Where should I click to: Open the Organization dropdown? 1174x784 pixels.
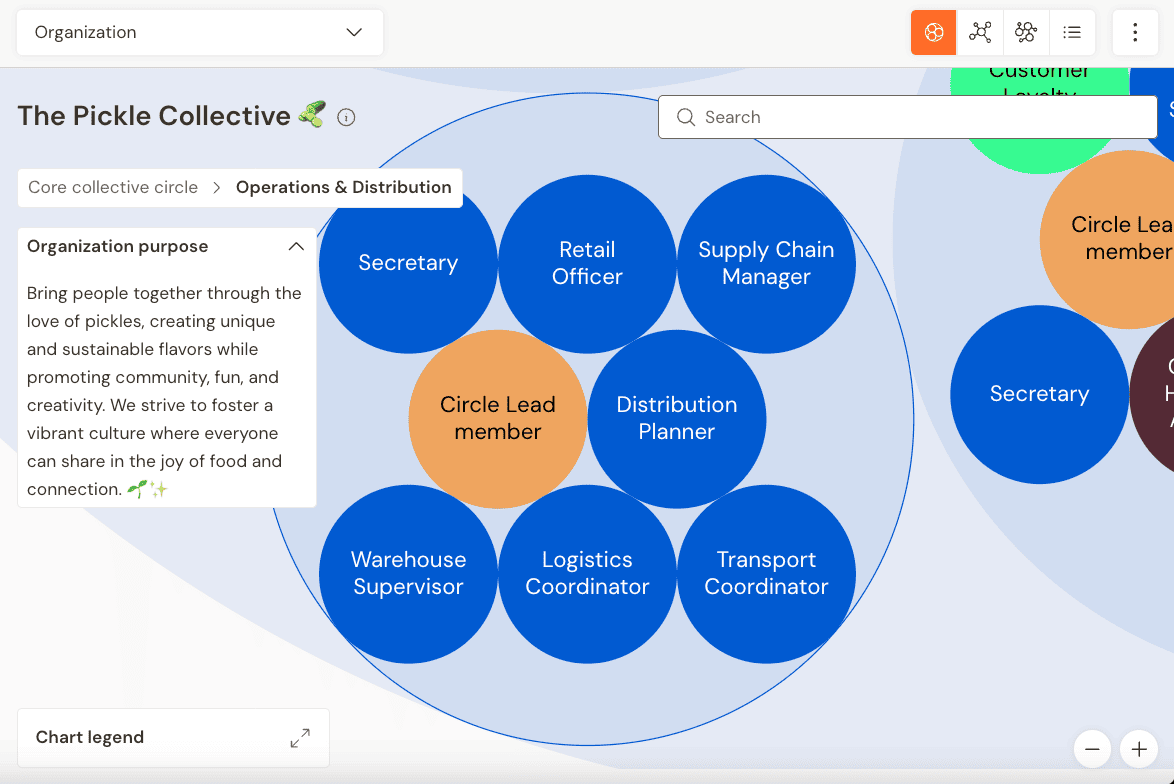click(x=200, y=32)
